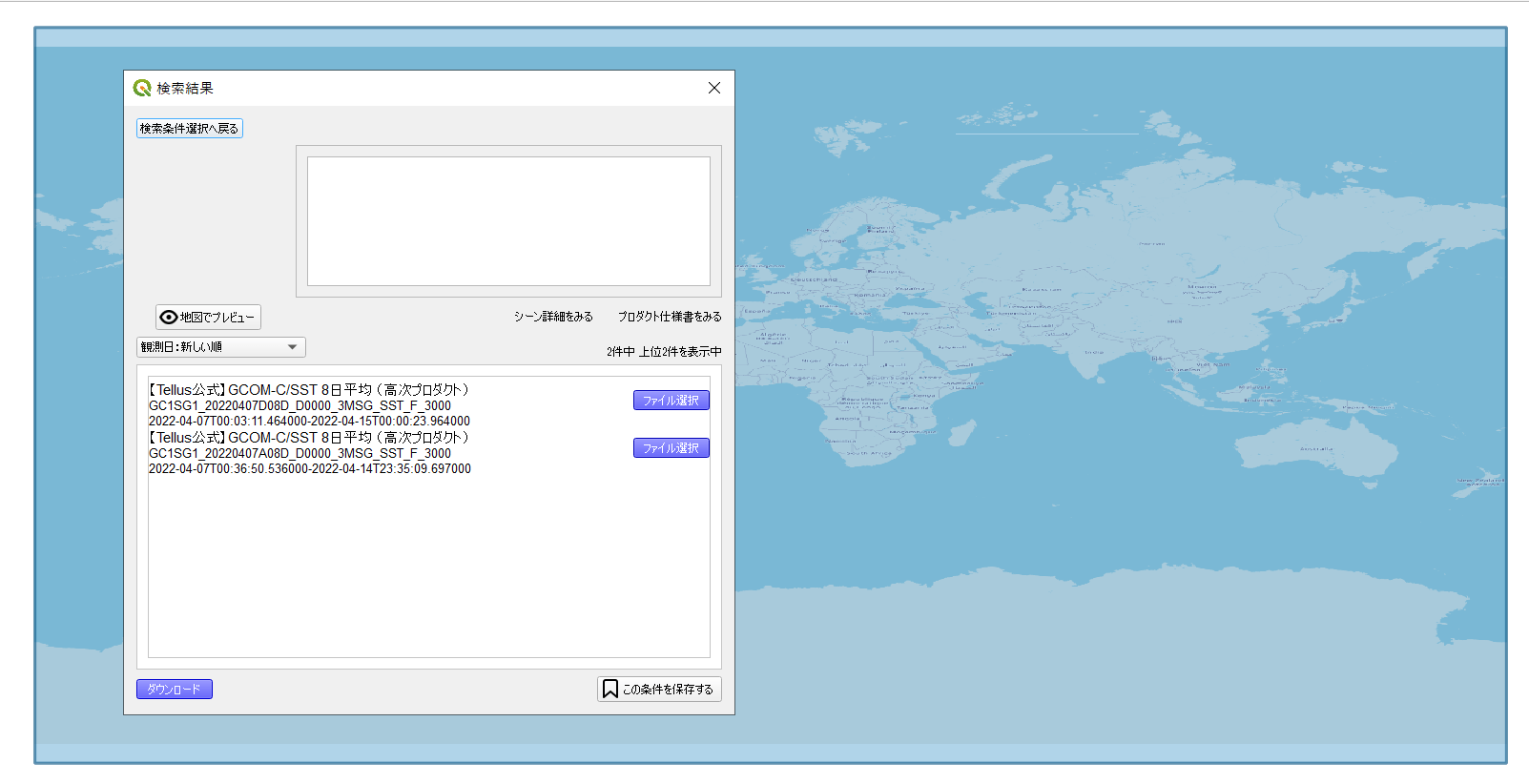The image size is (1529, 784).
Task: Expand the 観測日:新しい順 sort dropdown
Action: 221,347
